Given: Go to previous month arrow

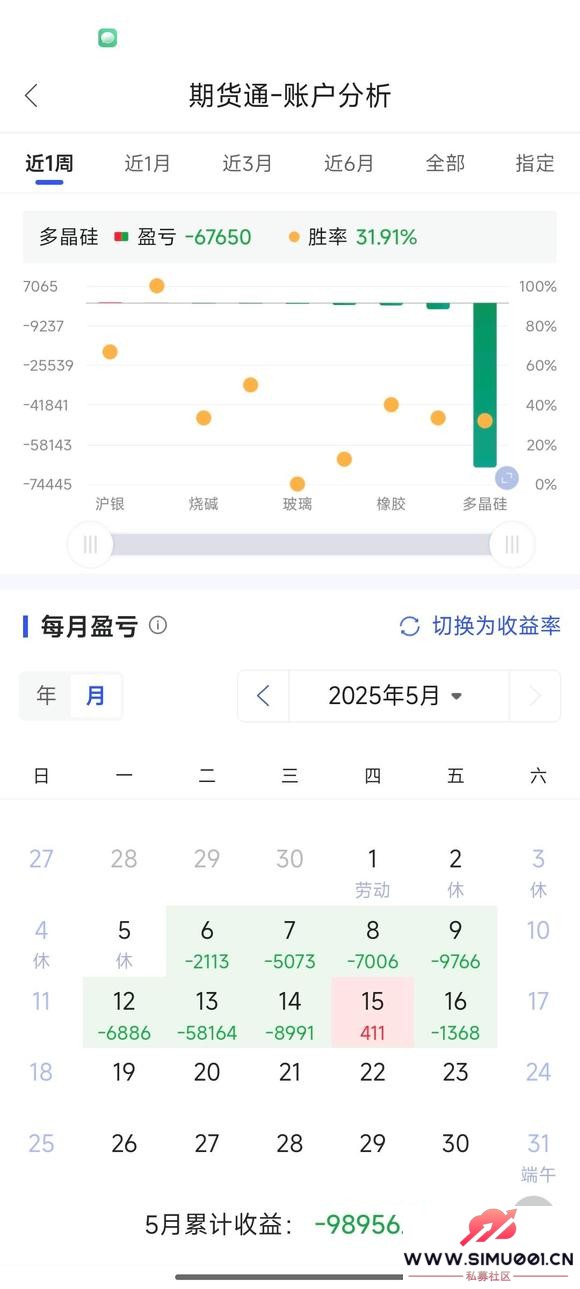Looking at the screenshot, I should [x=263, y=696].
